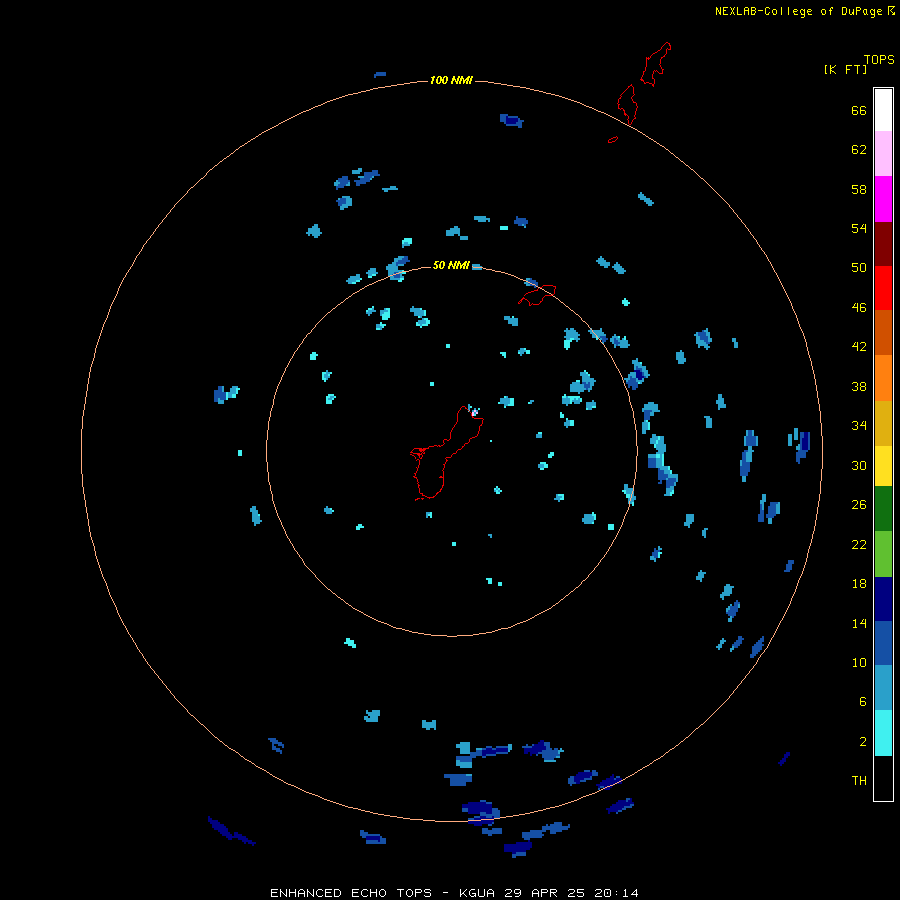Click the legend value '42'

coord(859,347)
